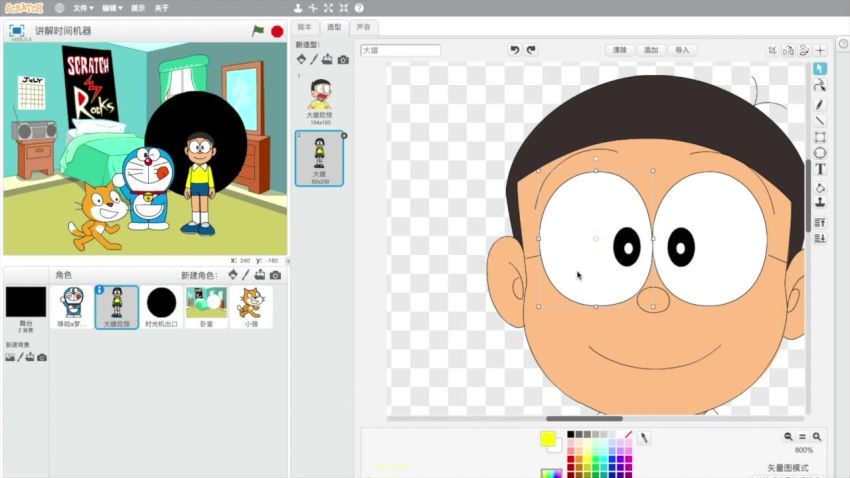This screenshot has width=850, height=478.
Task: Delete the selected second costume
Action: pos(344,135)
